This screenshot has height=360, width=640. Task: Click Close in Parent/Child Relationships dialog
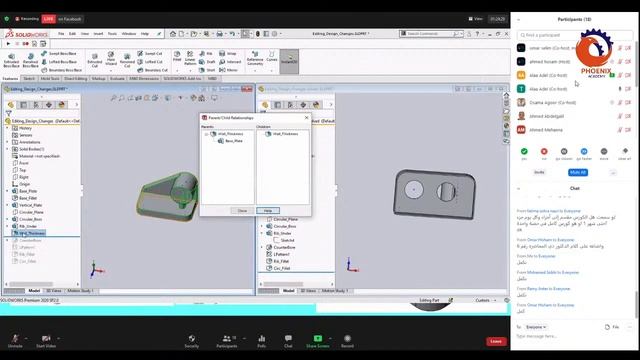click(242, 211)
